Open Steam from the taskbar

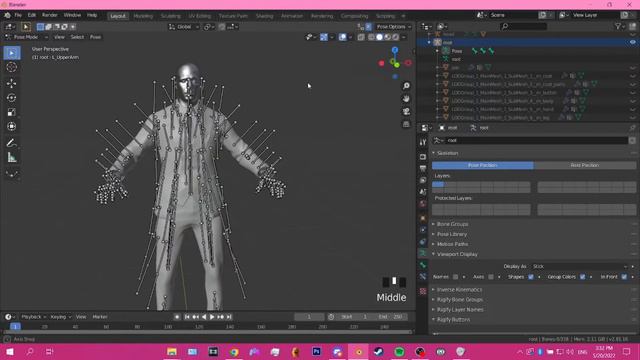378,352
